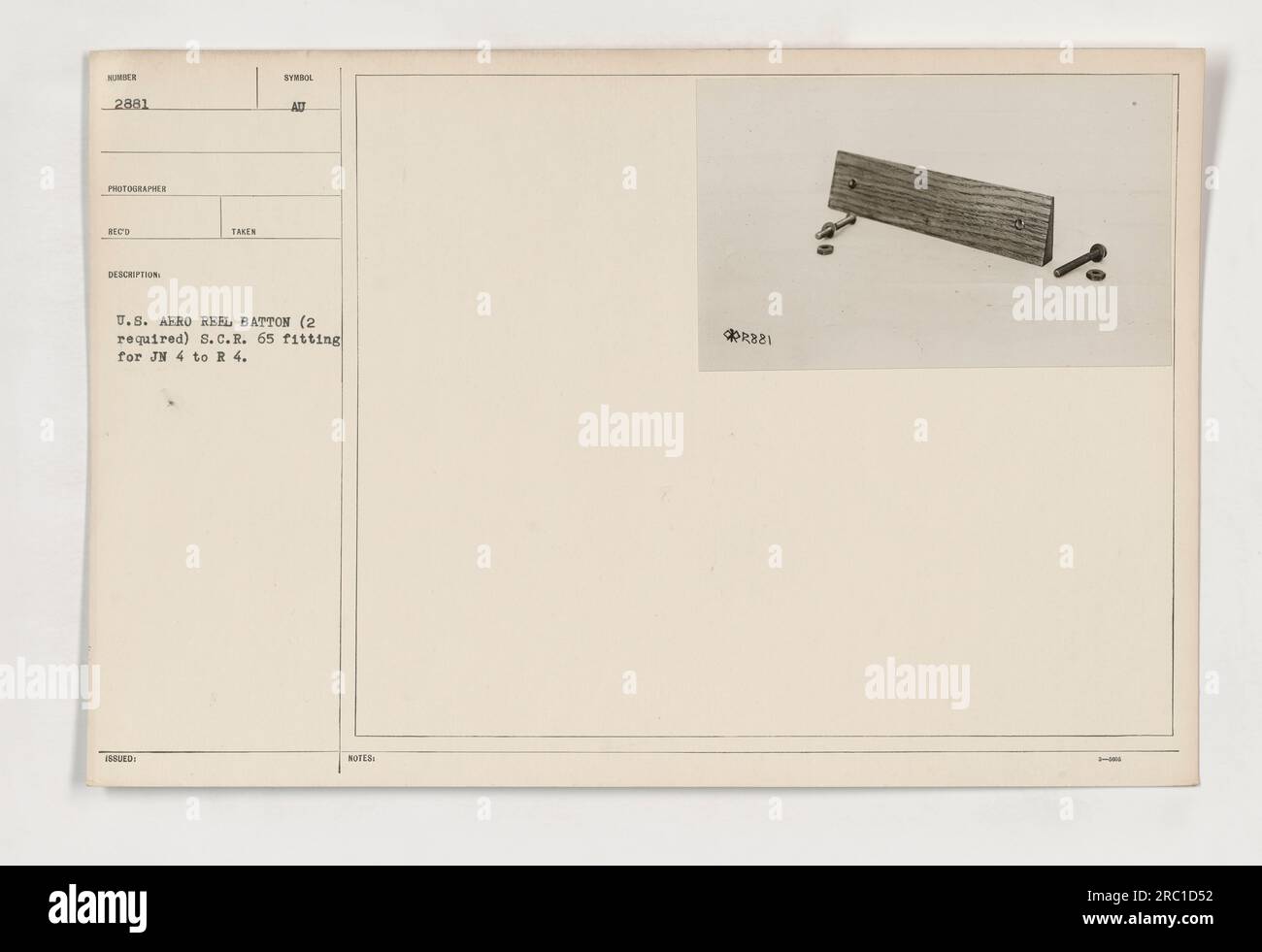
Task: Click the lower right alamy watermark
Action: (917, 679)
